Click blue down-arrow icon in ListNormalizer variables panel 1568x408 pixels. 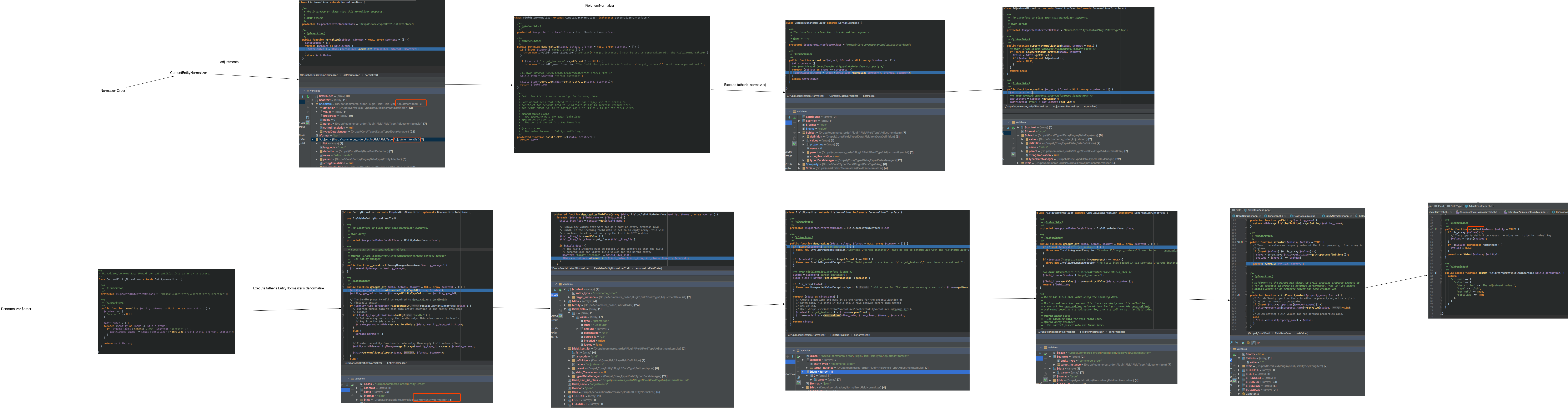tap(302, 97)
